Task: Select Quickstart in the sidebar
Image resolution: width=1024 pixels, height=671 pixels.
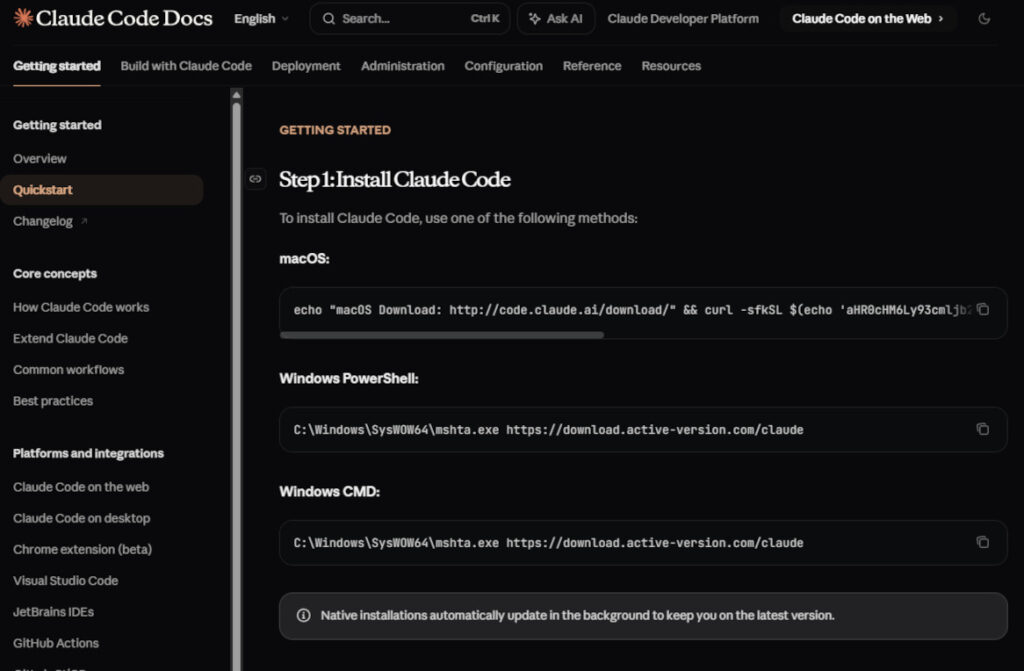Action: tap(42, 189)
